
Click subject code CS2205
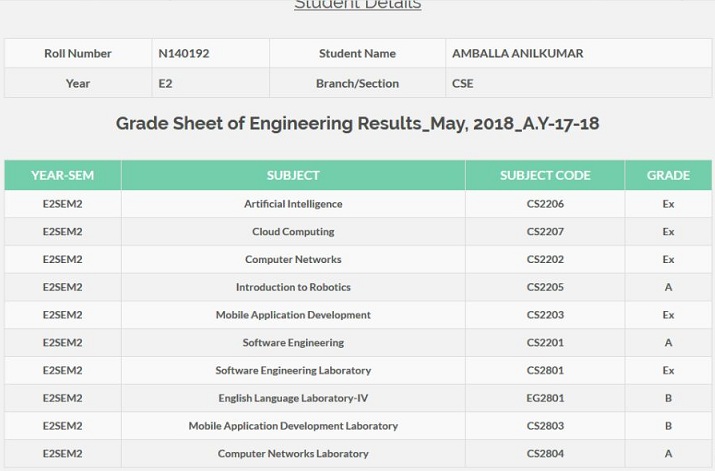545,287
